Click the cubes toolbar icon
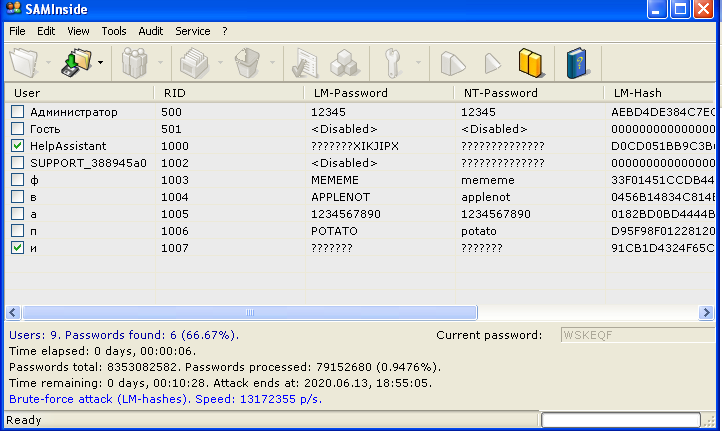The width and height of the screenshot is (722, 431). click(344, 63)
